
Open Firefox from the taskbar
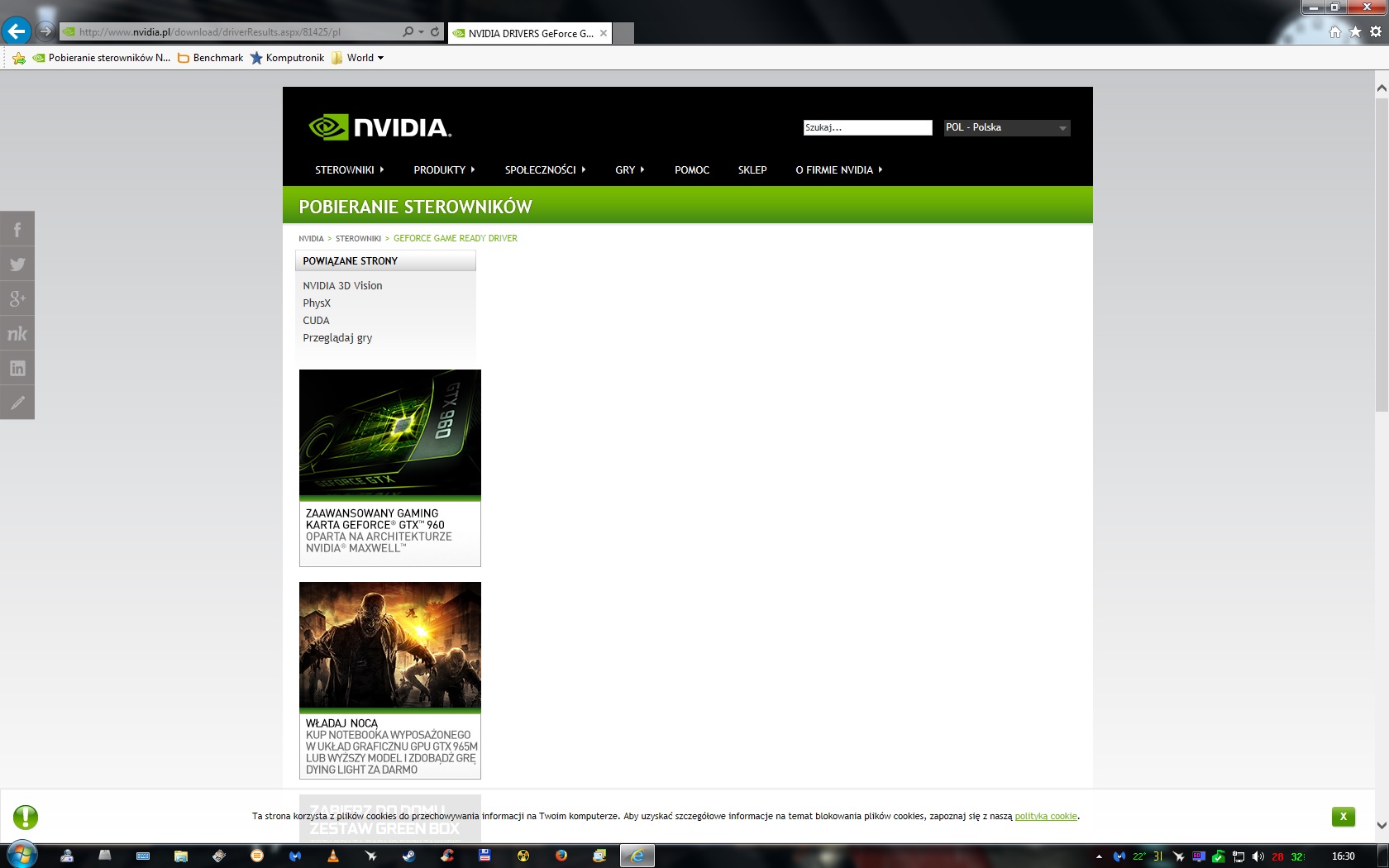tap(561, 856)
